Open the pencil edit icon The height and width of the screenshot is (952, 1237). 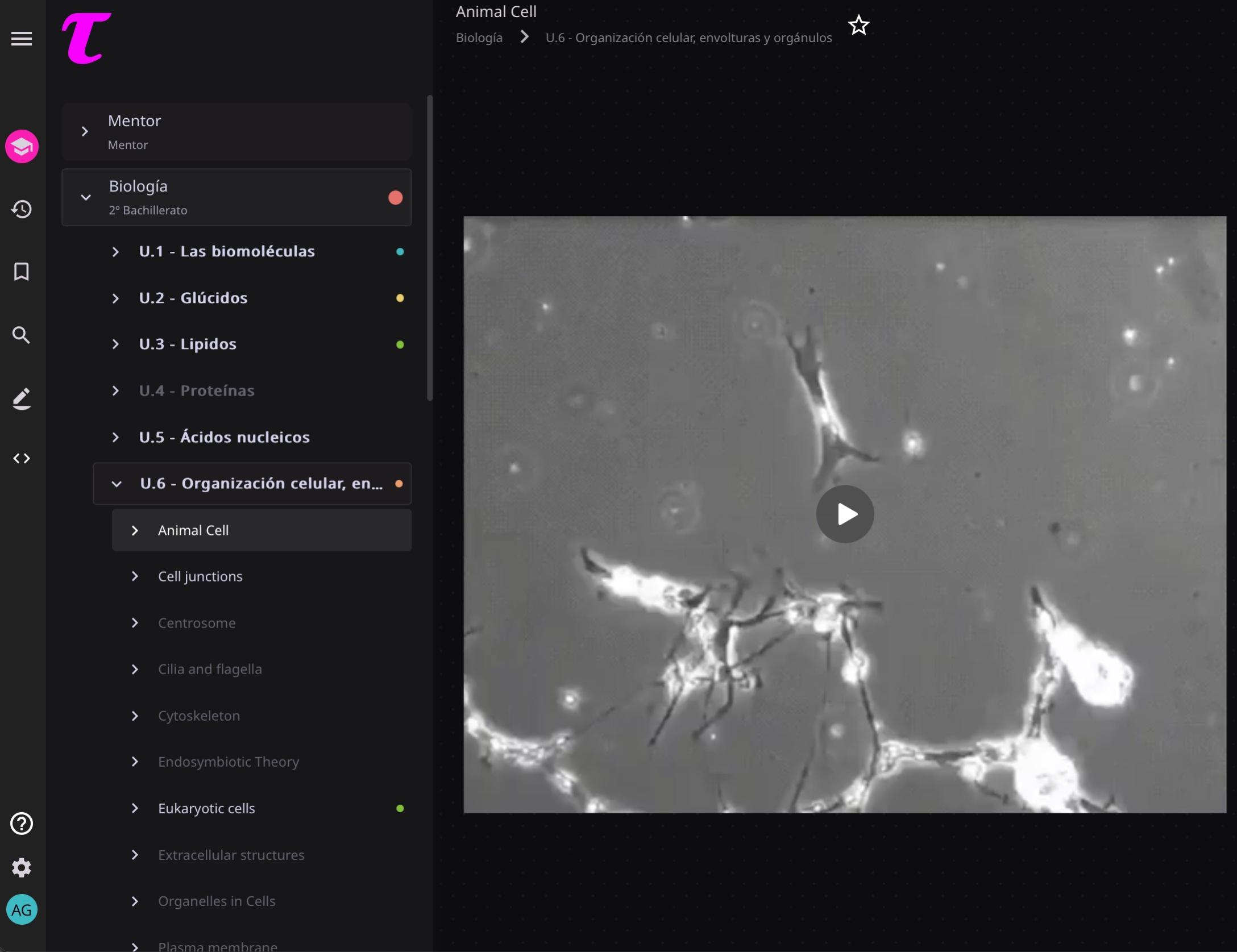[x=22, y=398]
